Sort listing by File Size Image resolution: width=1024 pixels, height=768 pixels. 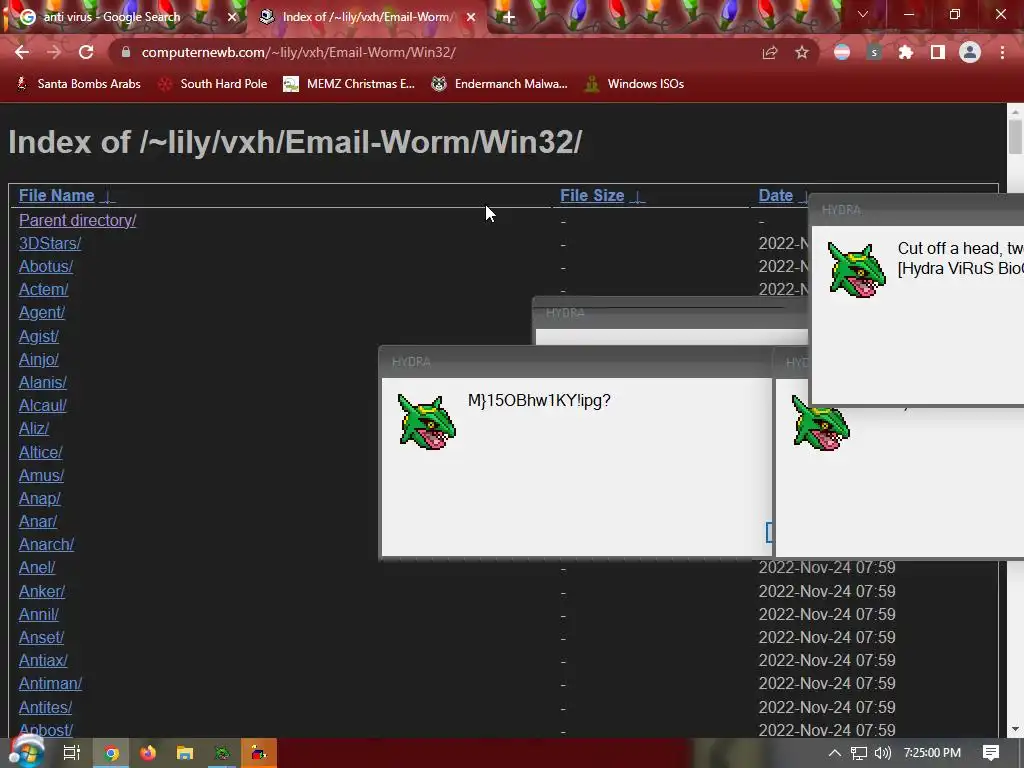[592, 195]
